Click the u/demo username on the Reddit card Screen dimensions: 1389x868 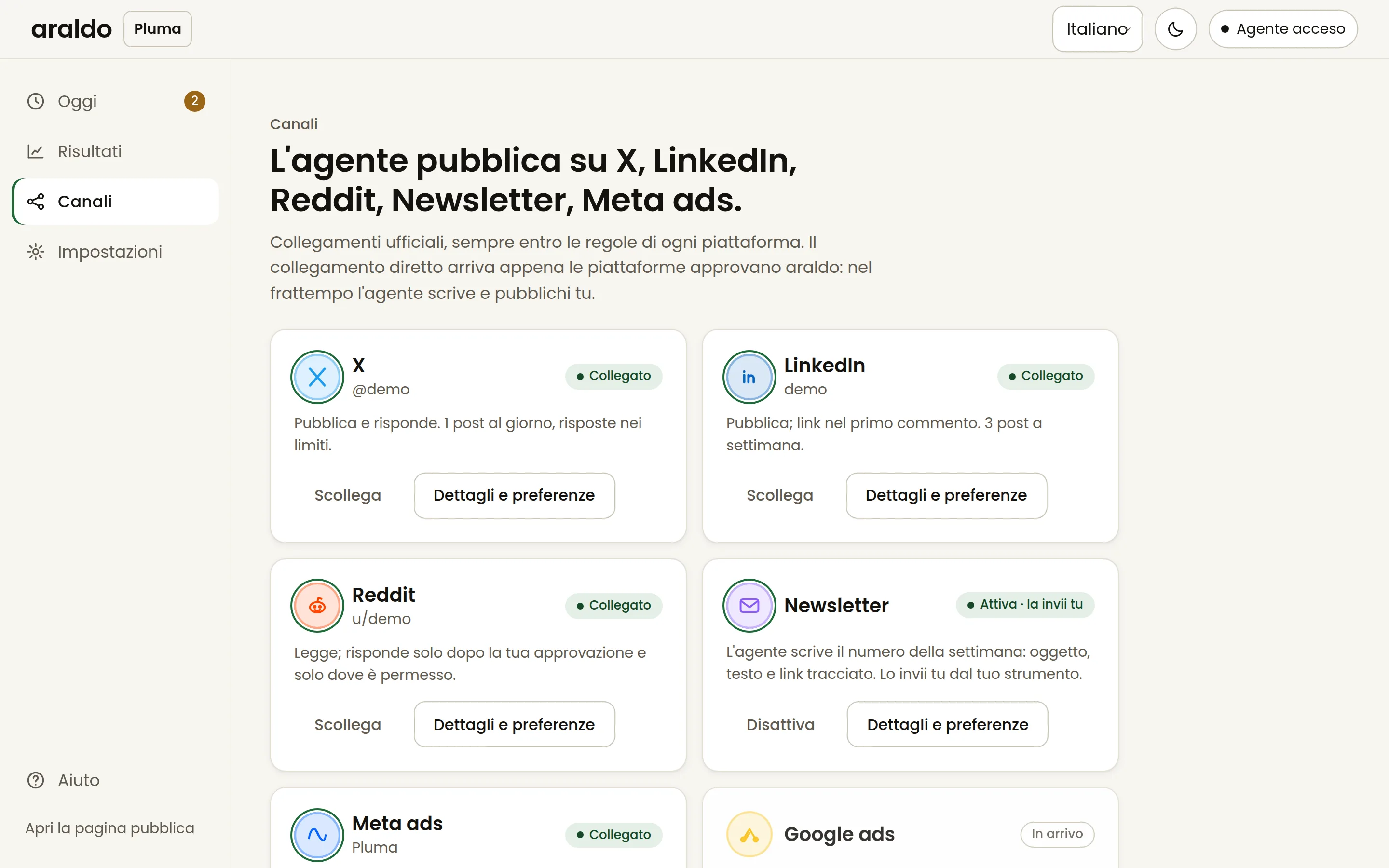[381, 619]
